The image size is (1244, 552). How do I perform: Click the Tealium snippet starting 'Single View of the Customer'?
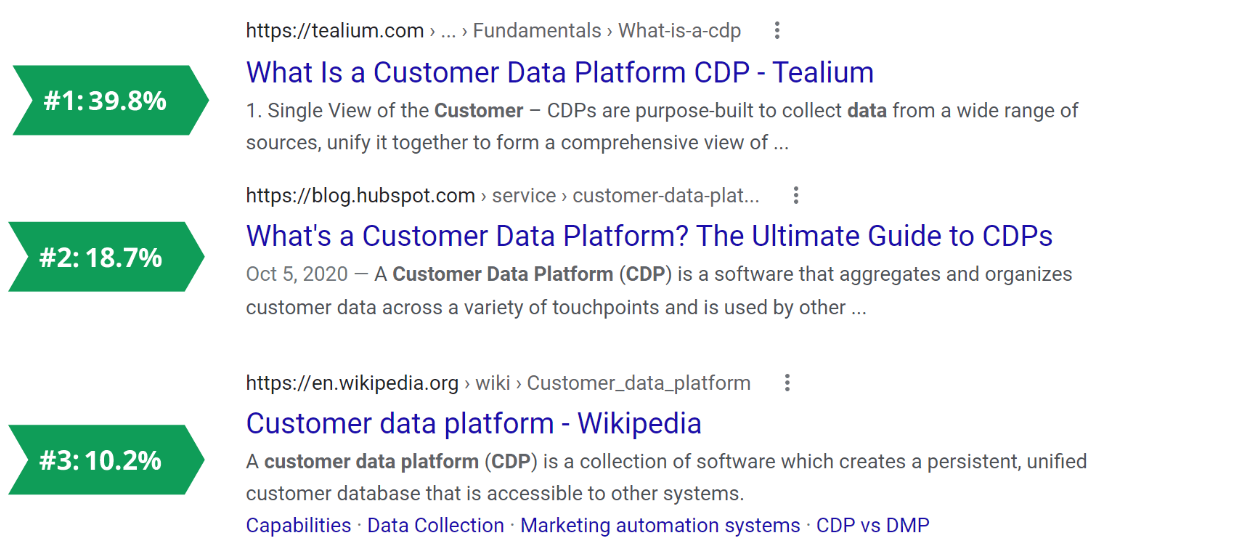point(662,126)
